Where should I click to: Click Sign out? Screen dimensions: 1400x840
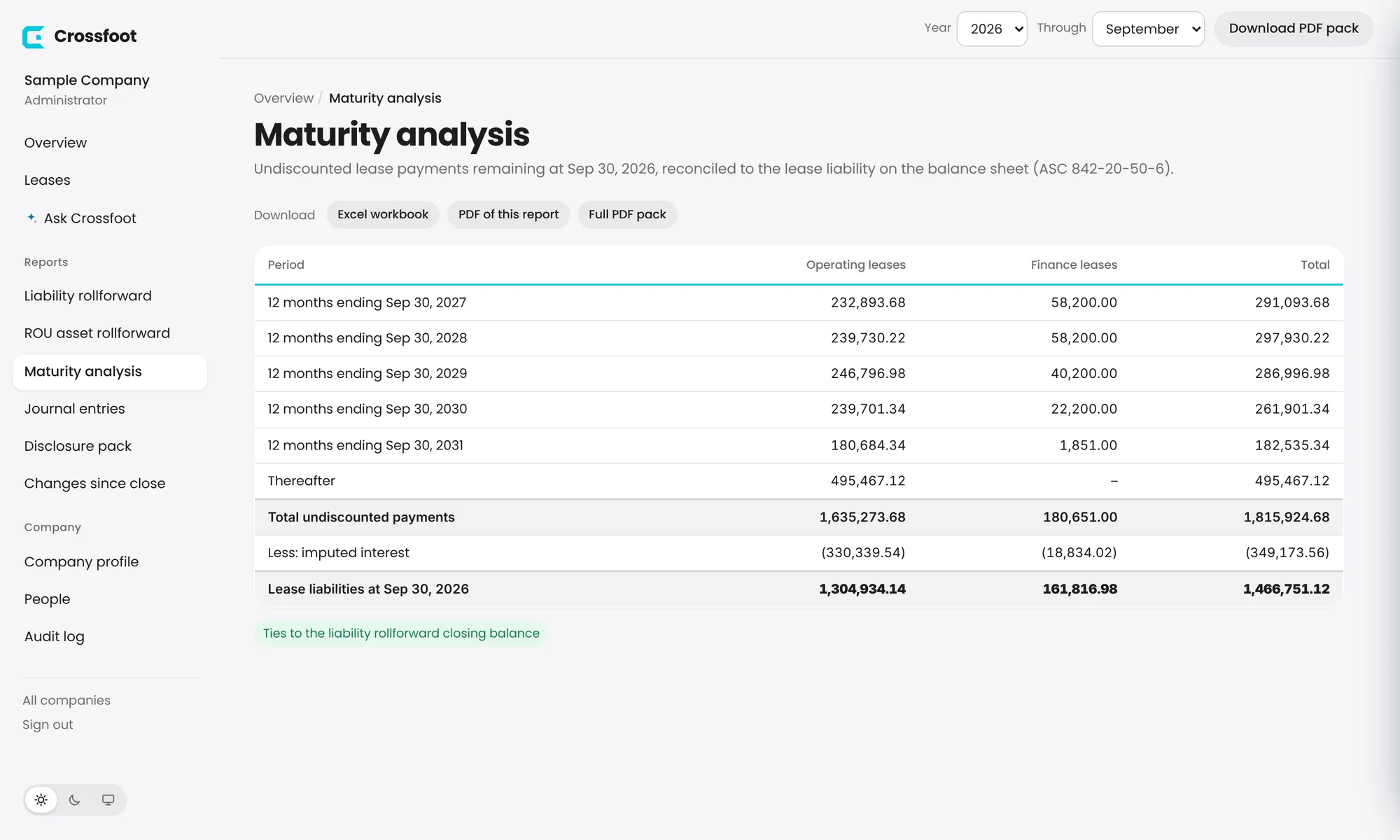click(x=48, y=724)
